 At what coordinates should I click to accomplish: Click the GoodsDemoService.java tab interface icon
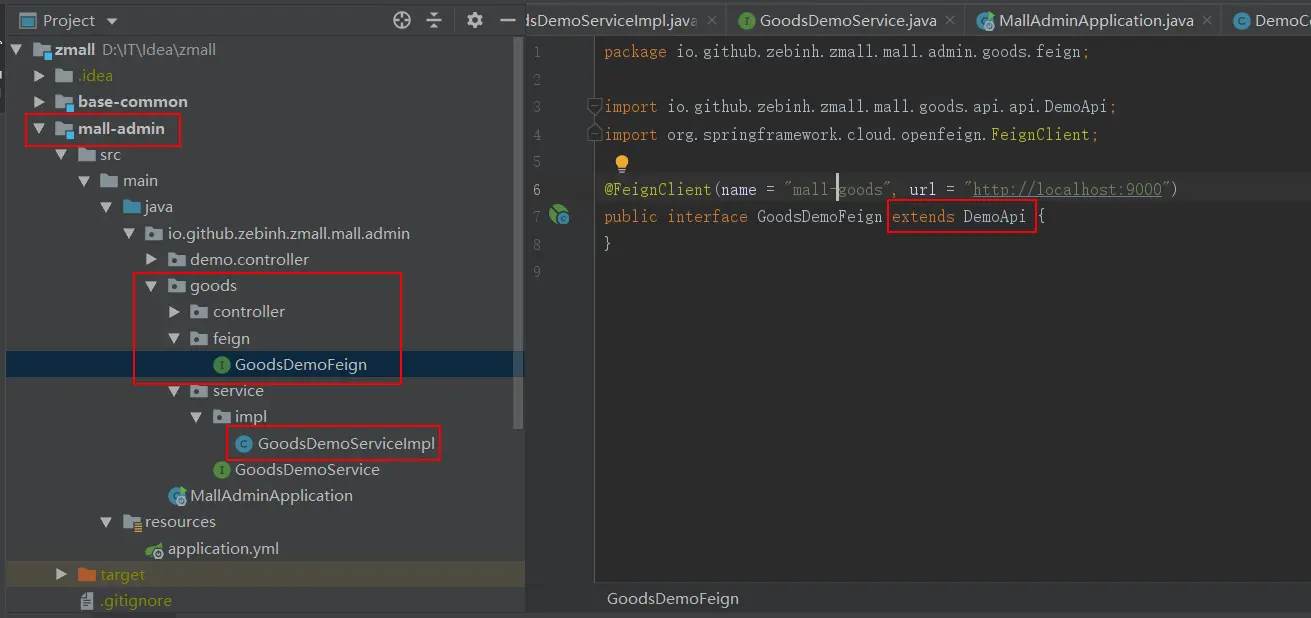[746, 20]
